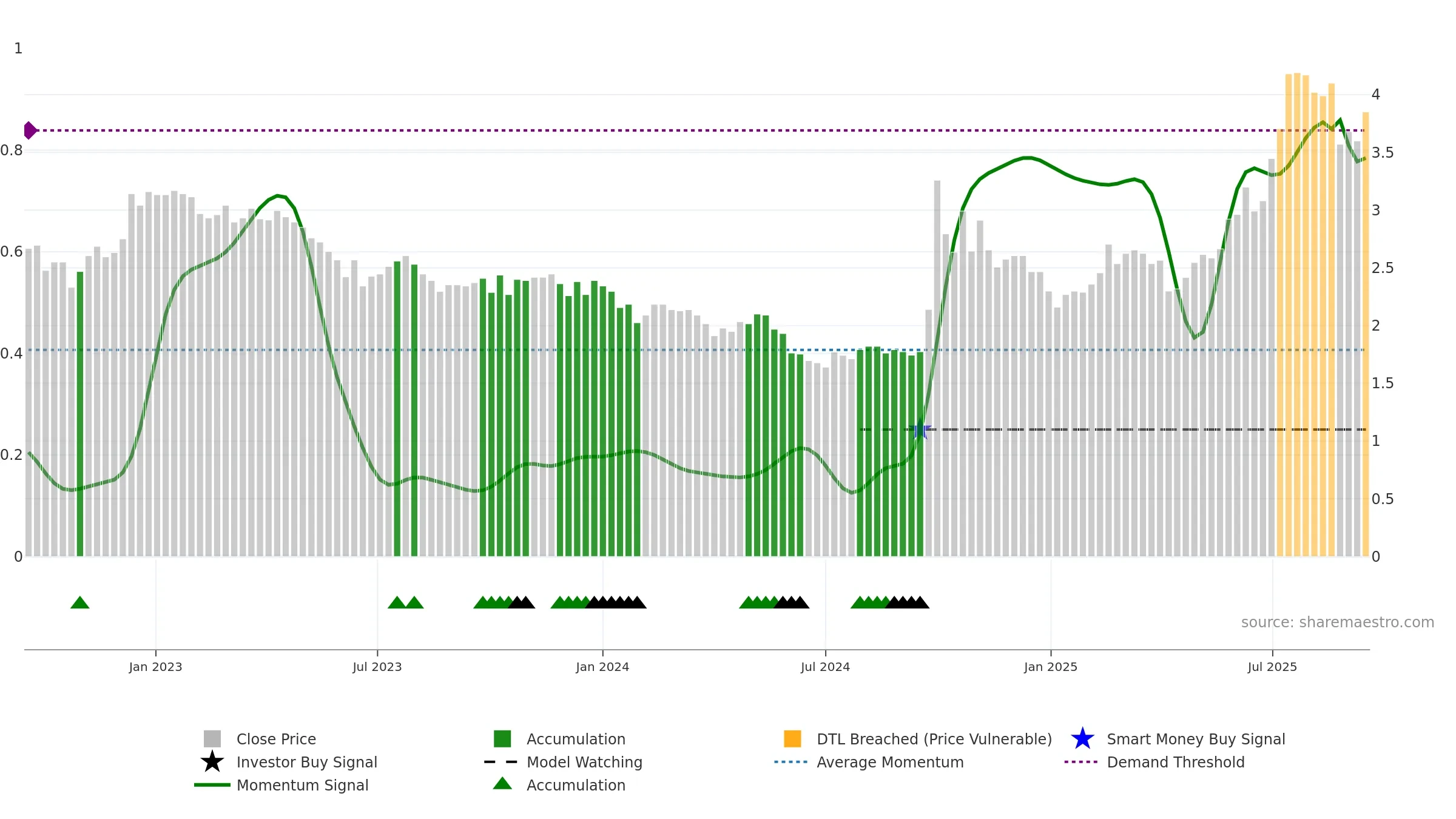Click the lone green accumulation triangle before Jan 2023
This screenshot has height=819, width=1456.
click(80, 602)
